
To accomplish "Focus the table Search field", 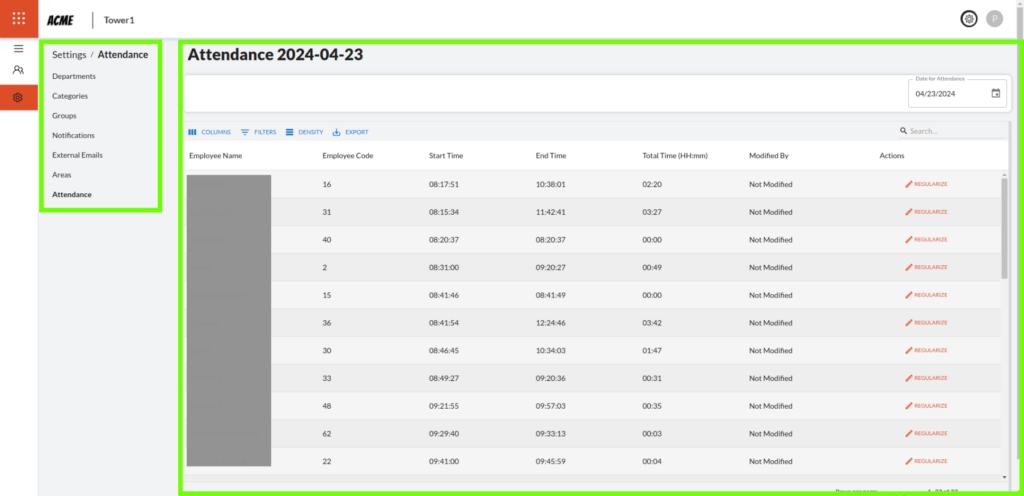I will click(950, 131).
